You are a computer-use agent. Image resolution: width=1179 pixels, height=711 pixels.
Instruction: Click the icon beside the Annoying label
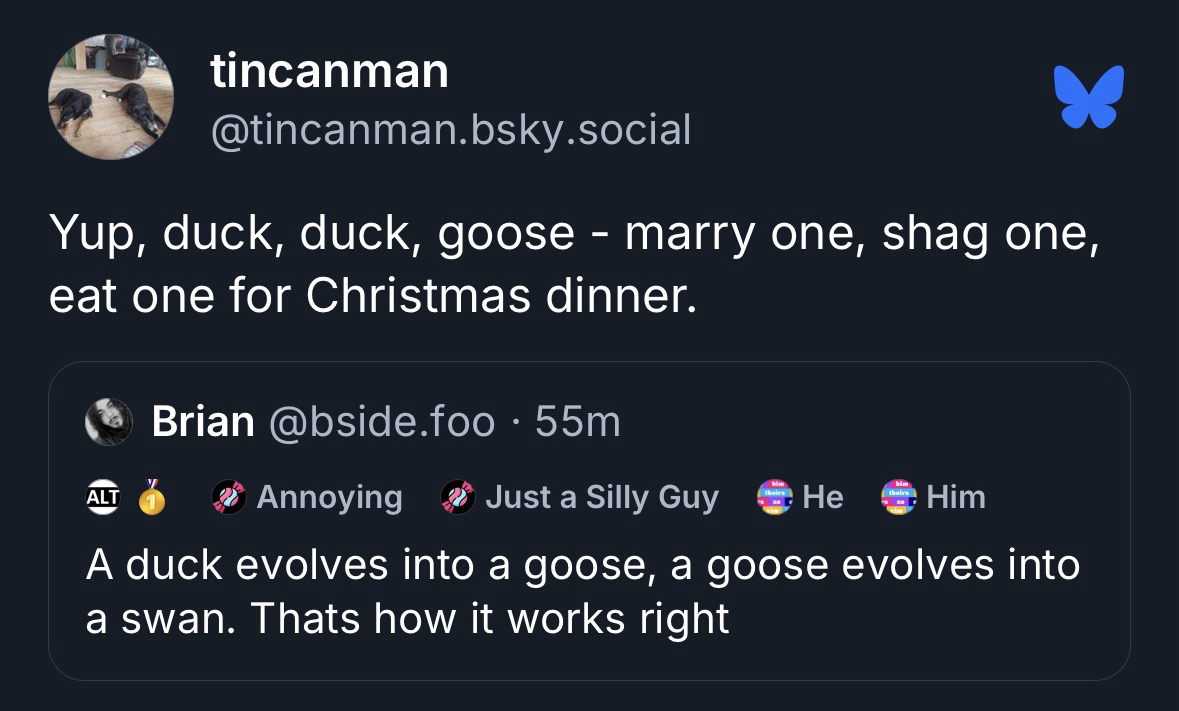click(x=229, y=497)
